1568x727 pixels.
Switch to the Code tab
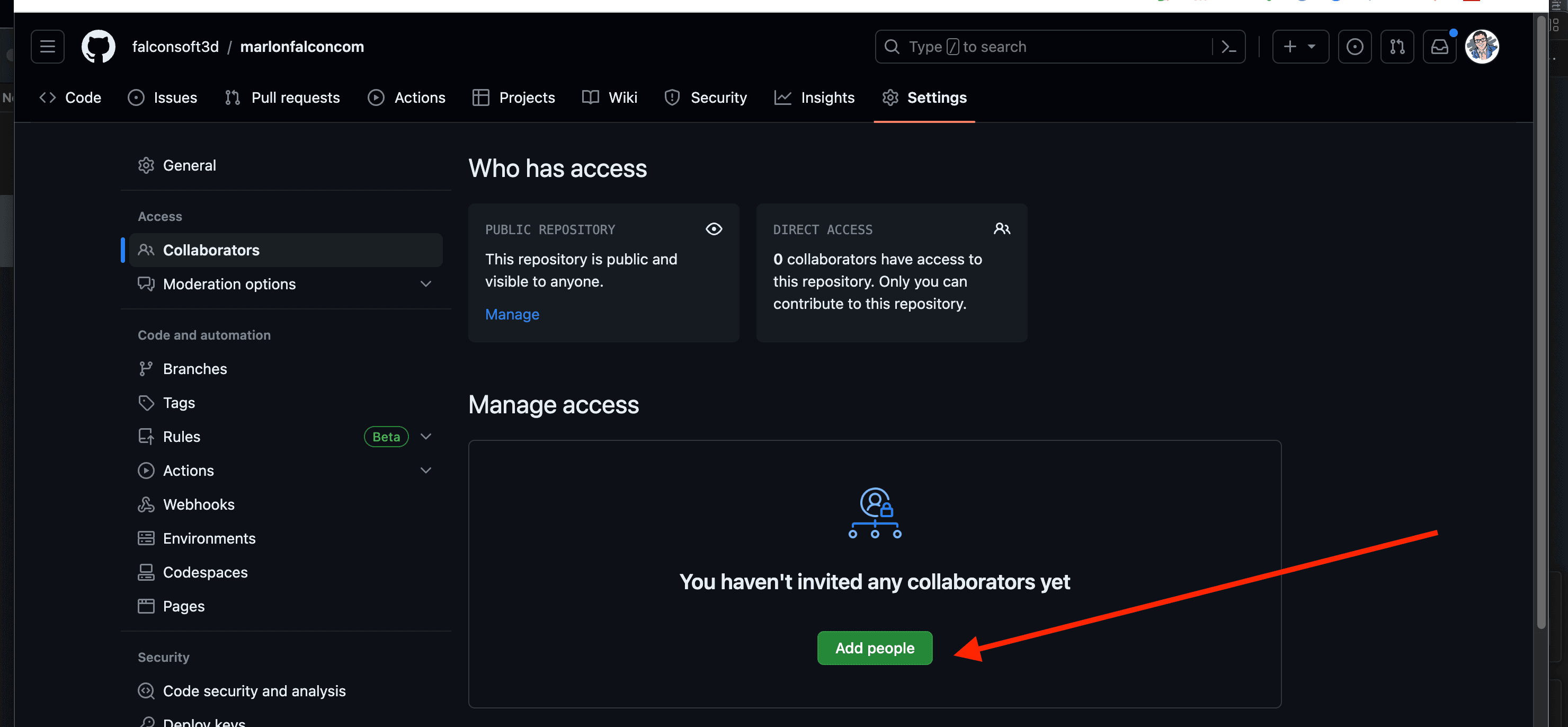click(x=70, y=97)
